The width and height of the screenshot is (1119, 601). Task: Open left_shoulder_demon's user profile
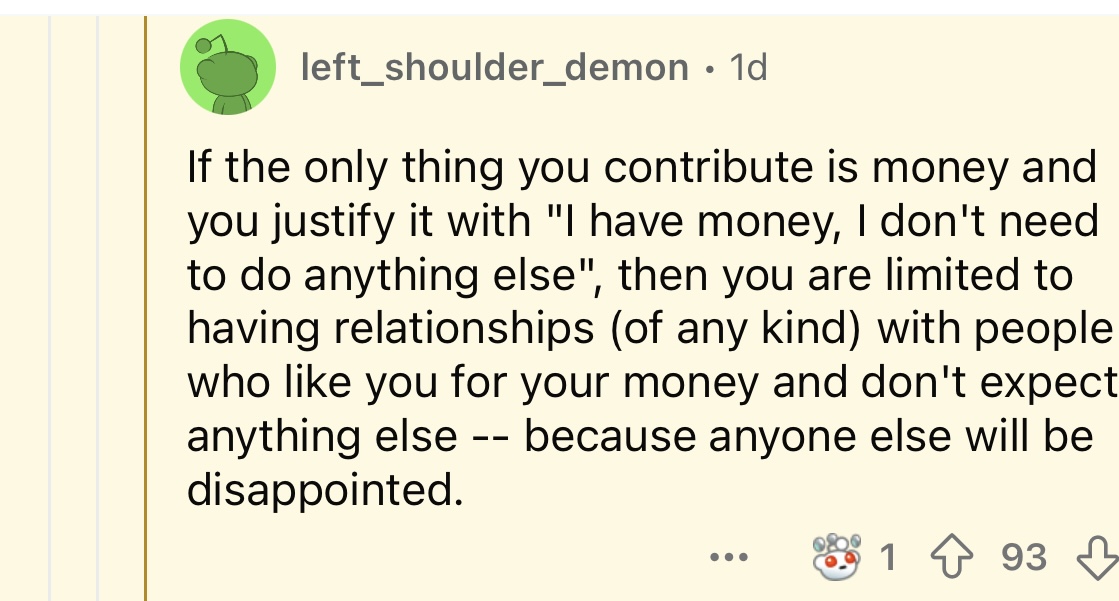click(495, 68)
